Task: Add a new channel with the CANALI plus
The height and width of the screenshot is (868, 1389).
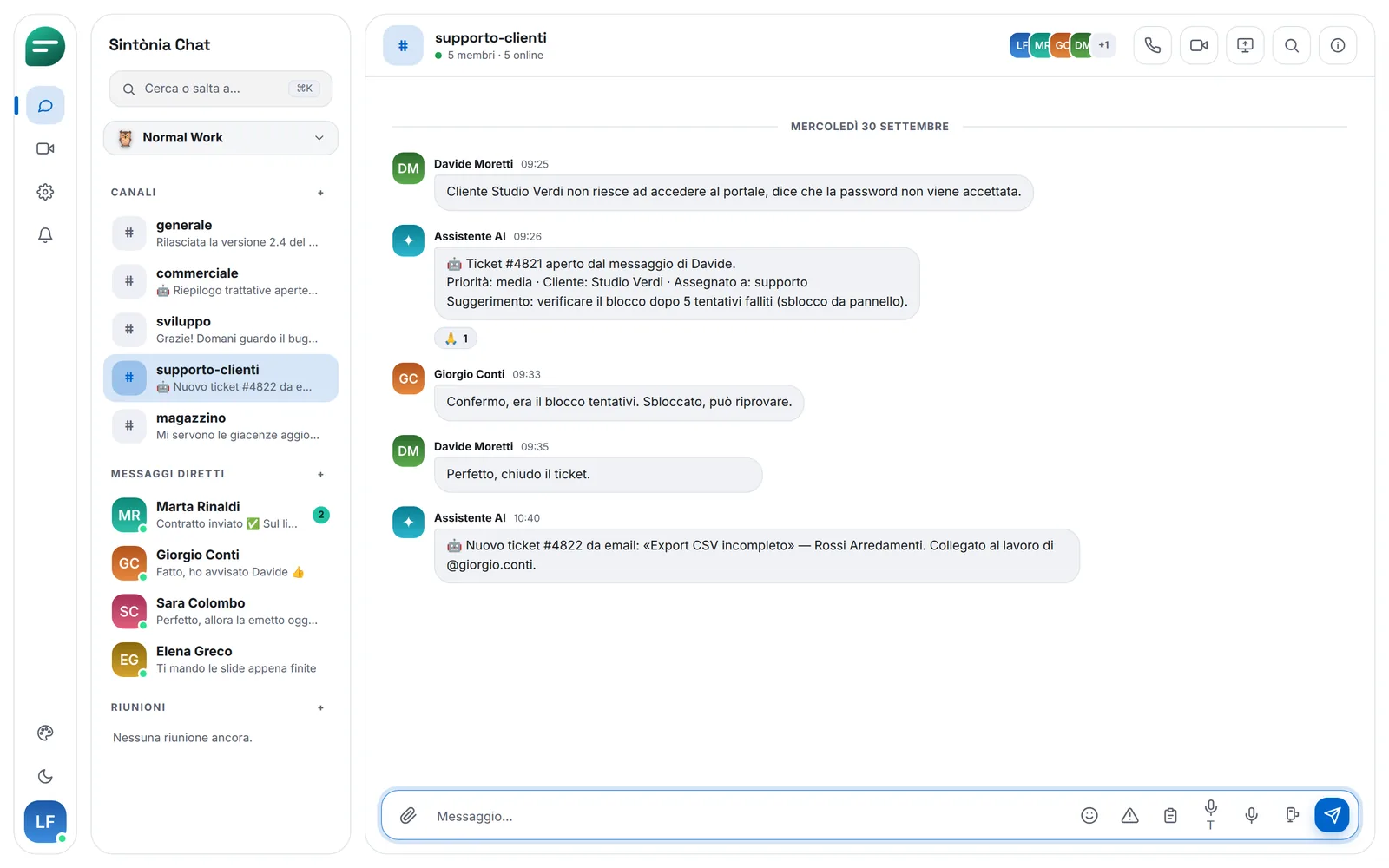Action: click(x=320, y=193)
